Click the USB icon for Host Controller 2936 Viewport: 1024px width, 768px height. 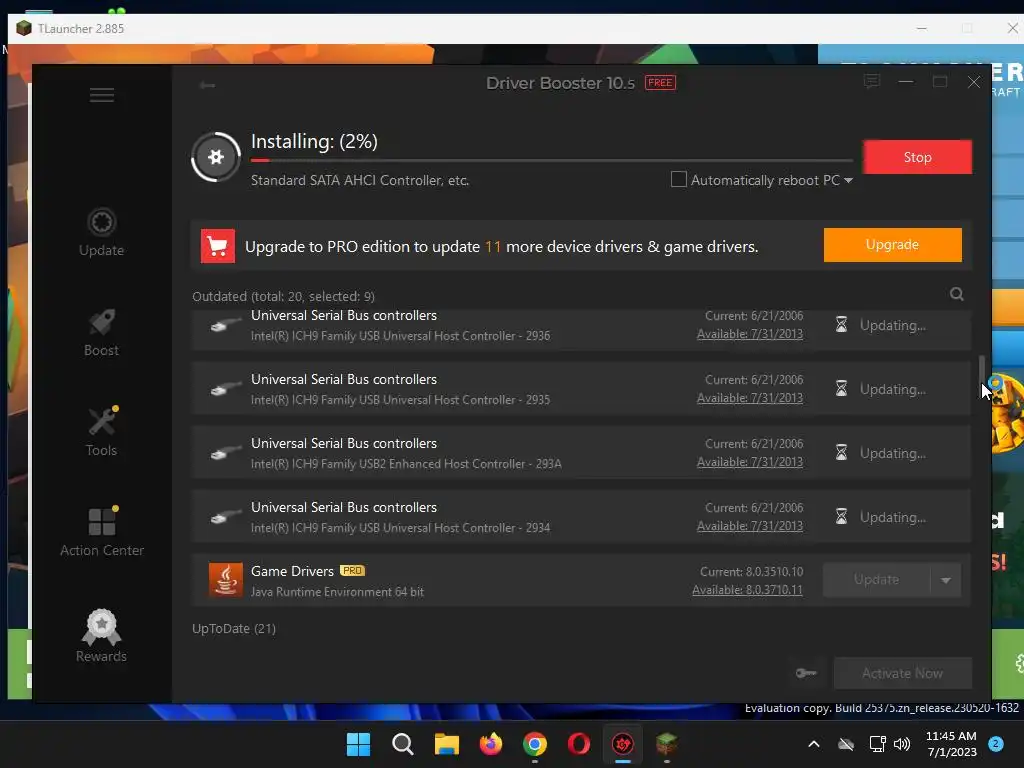point(226,325)
